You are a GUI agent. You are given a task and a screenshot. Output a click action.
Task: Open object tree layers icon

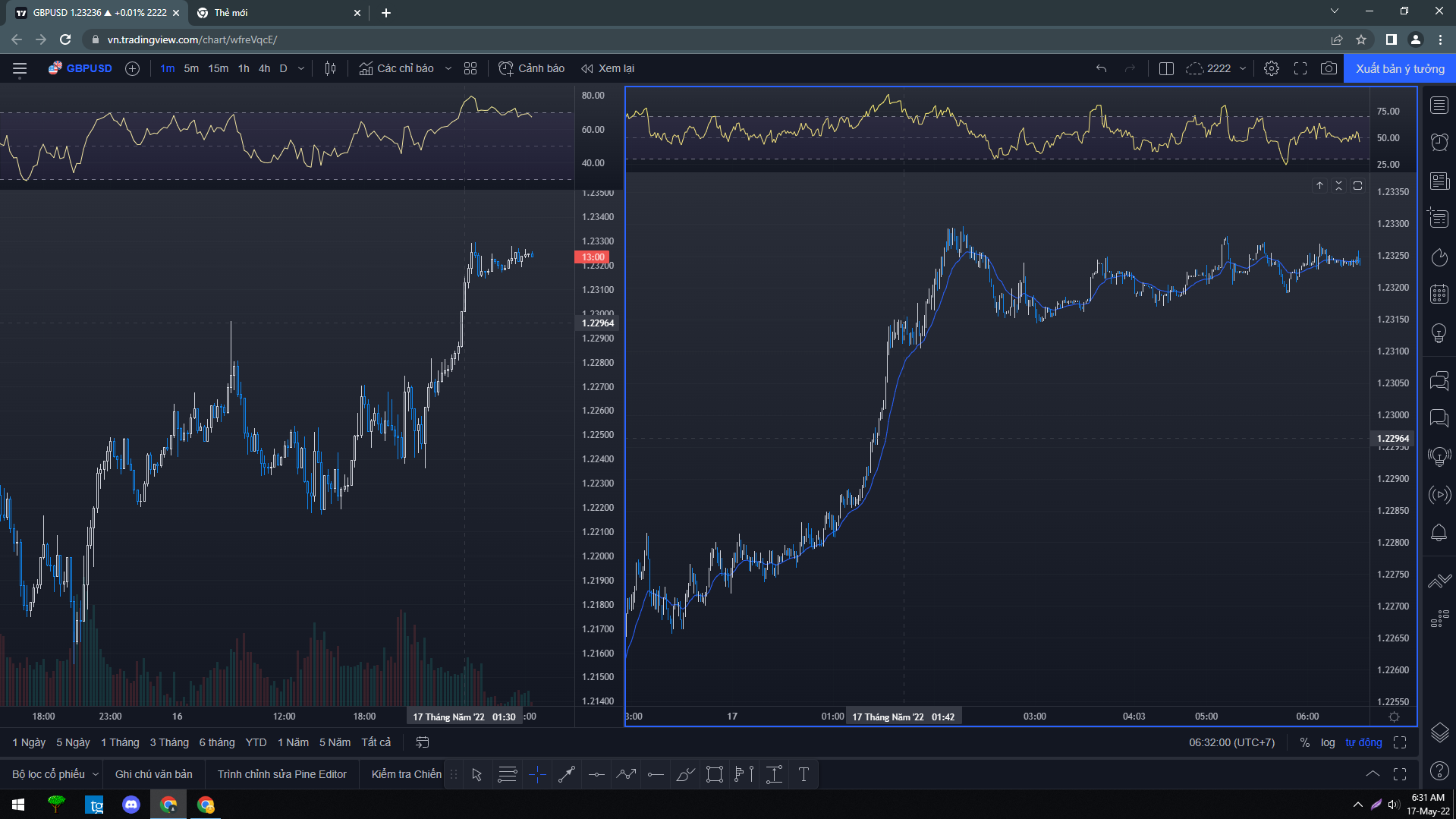[x=1439, y=732]
